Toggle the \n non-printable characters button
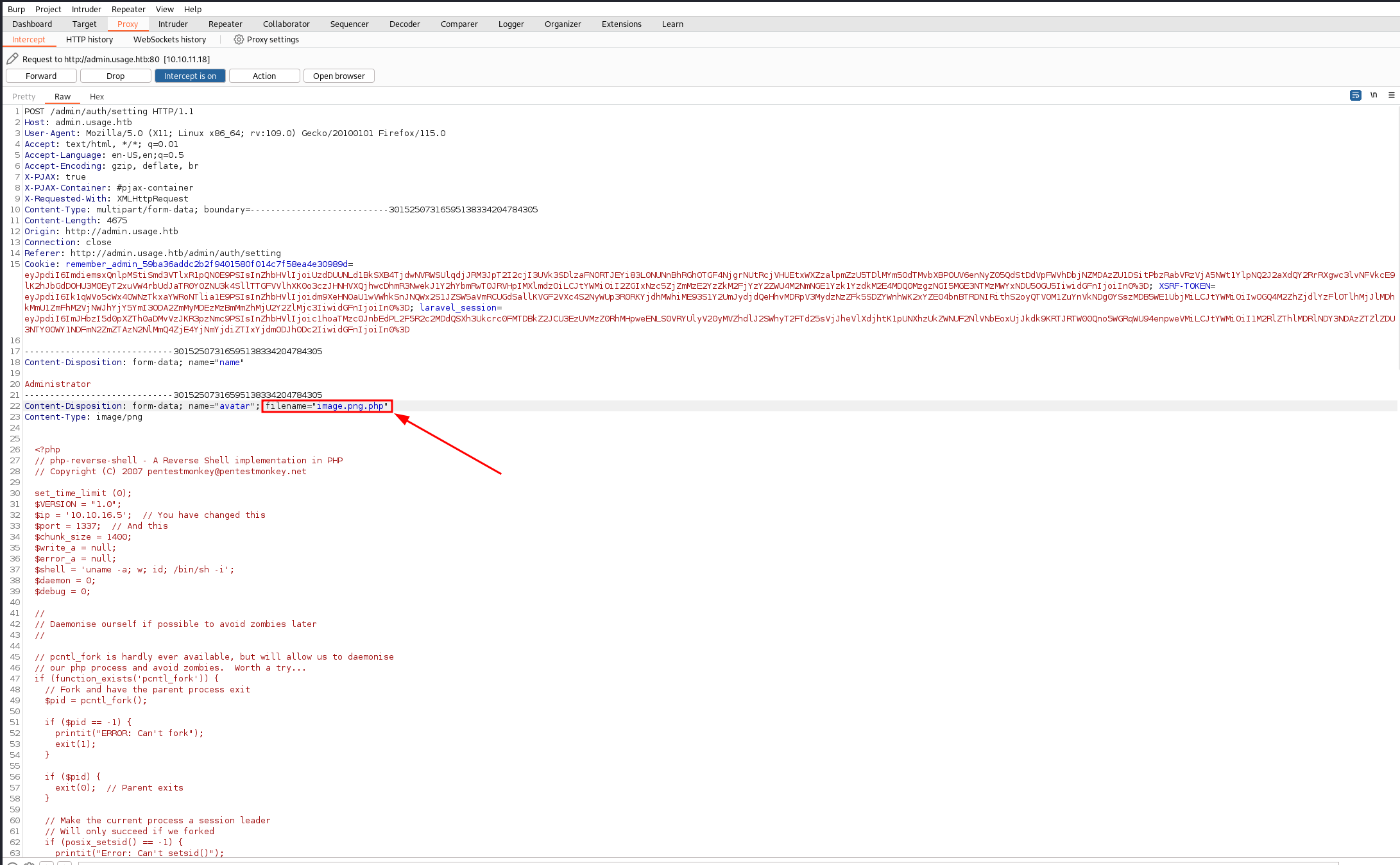Image resolution: width=1400 pixels, height=865 pixels. coord(1374,95)
